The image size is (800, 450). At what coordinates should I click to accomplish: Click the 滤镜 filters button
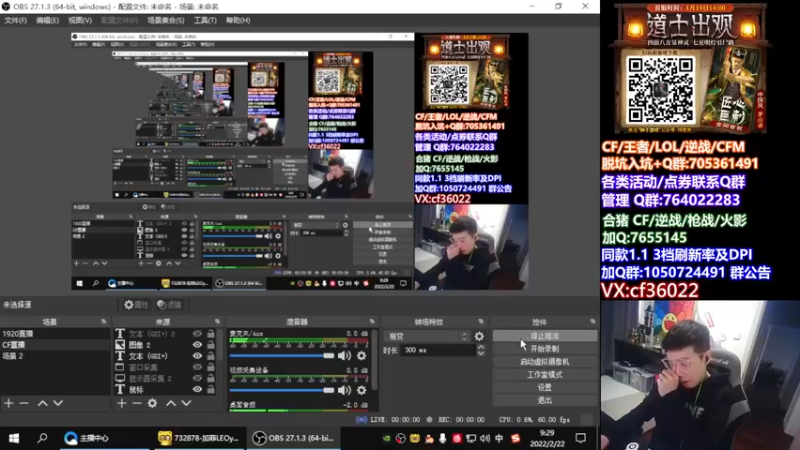169,305
